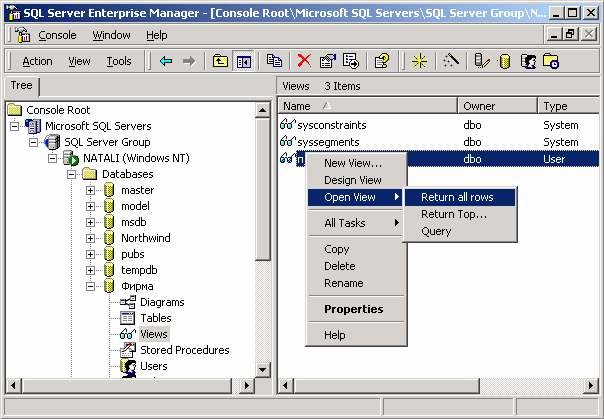604x419 pixels.
Task: Click the New Job folder clock icon
Action: point(551,61)
